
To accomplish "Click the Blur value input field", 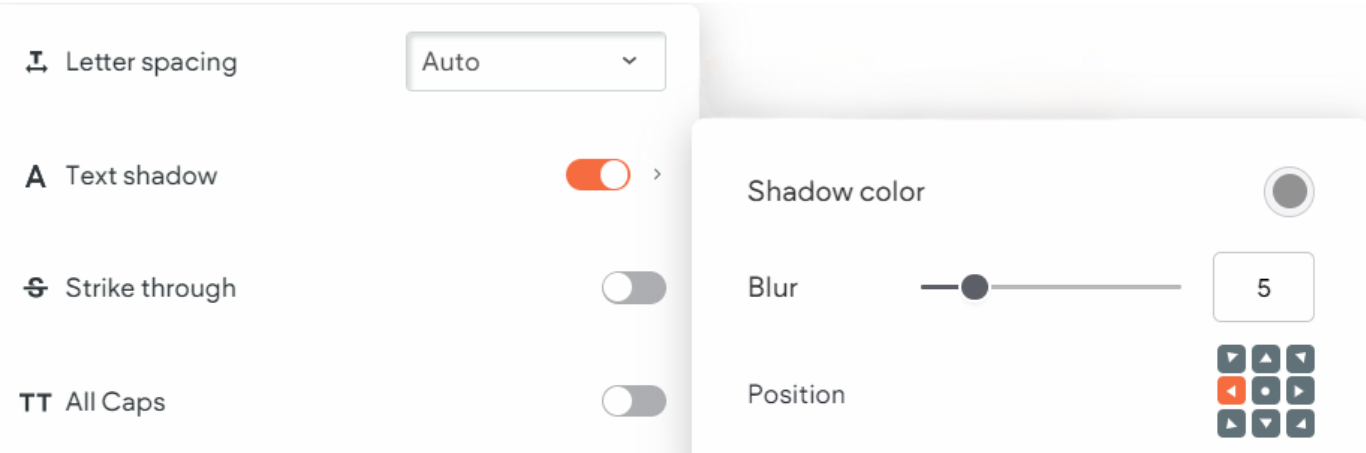I will (x=1264, y=288).
